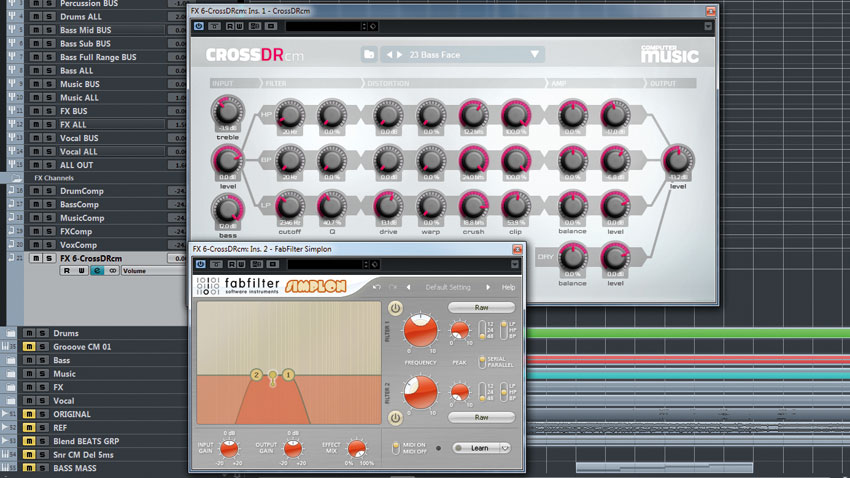Click filter node 1 in Simplon display
This screenshot has height=478, width=850.
[x=288, y=374]
